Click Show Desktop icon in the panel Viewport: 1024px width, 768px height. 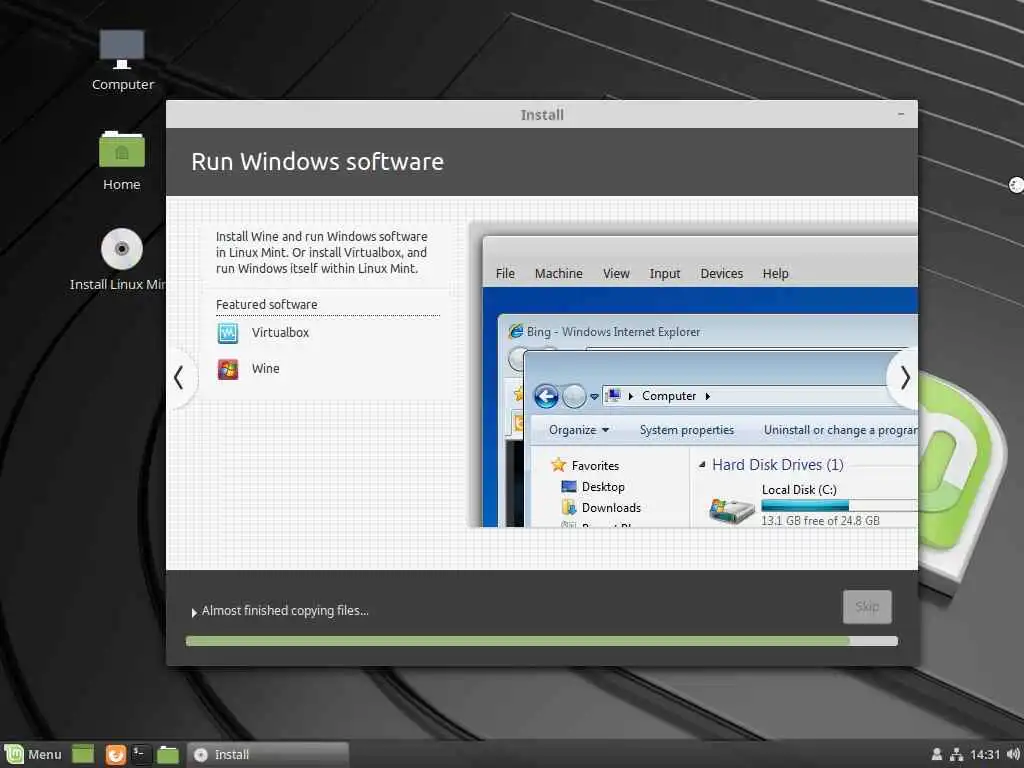[83, 754]
